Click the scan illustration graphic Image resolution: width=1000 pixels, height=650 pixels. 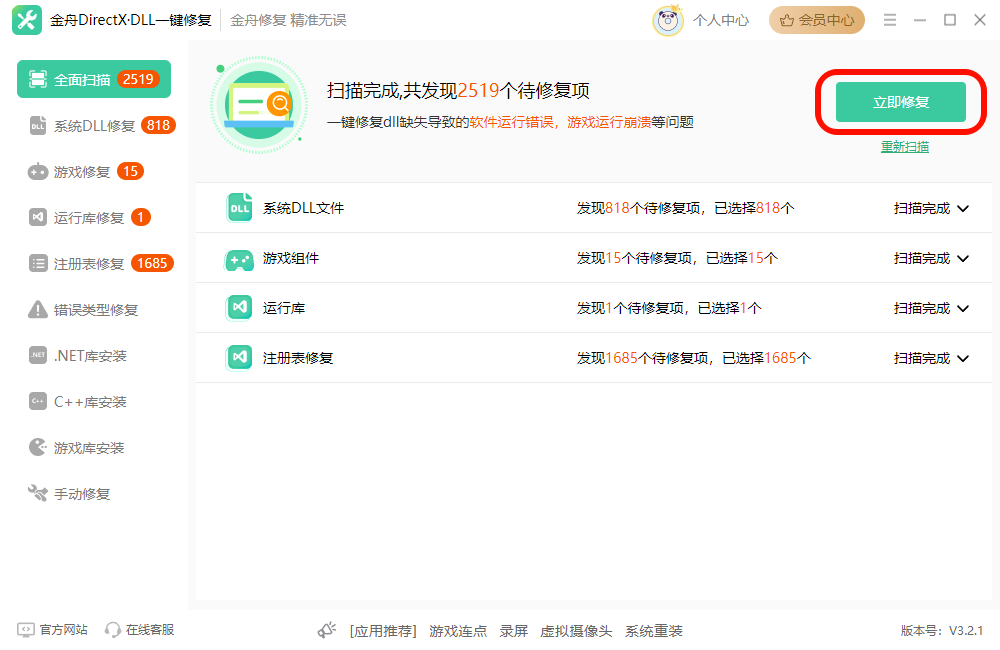[258, 105]
